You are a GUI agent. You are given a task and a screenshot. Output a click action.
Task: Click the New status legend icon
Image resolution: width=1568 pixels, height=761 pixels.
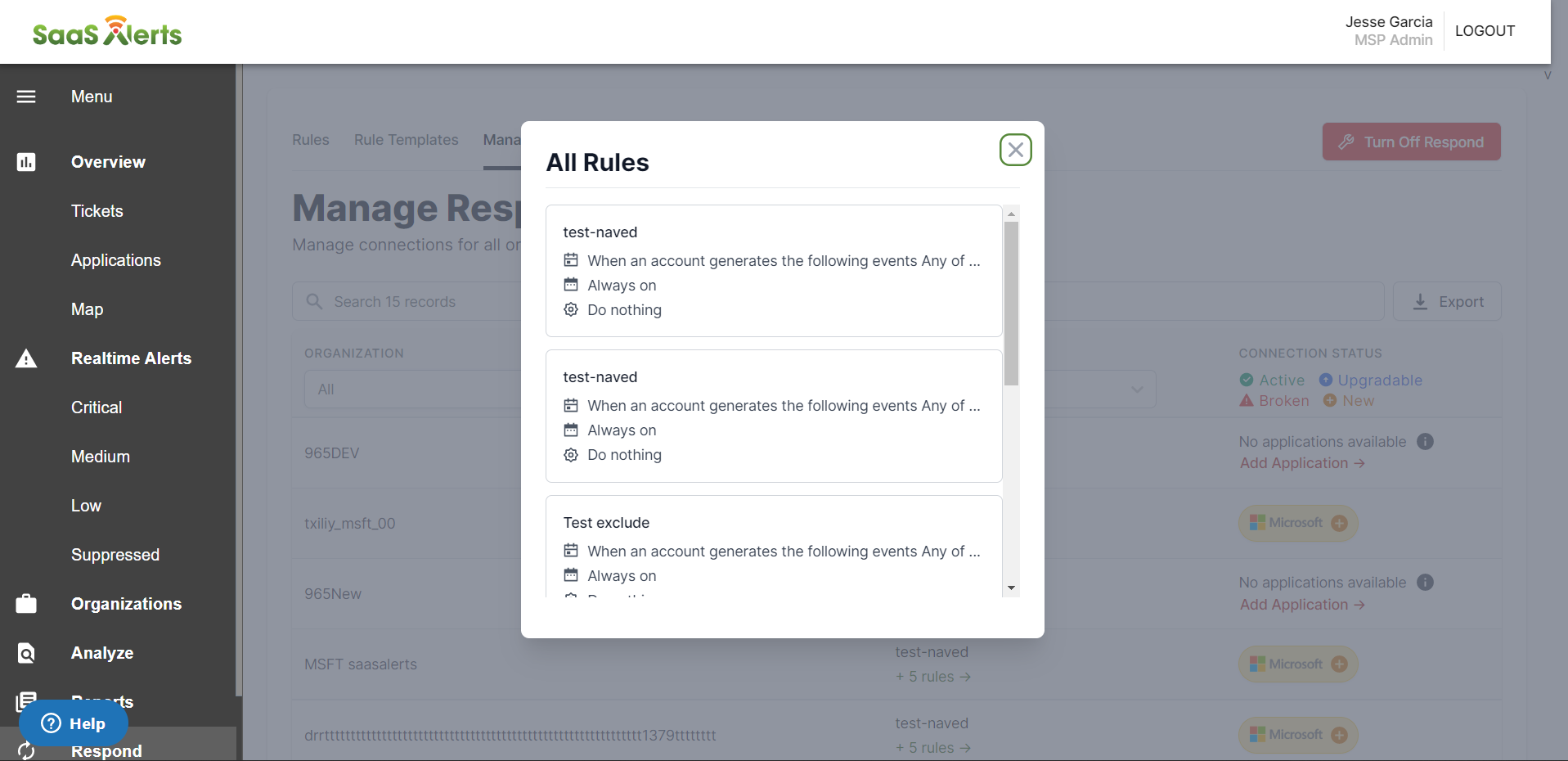[1330, 400]
